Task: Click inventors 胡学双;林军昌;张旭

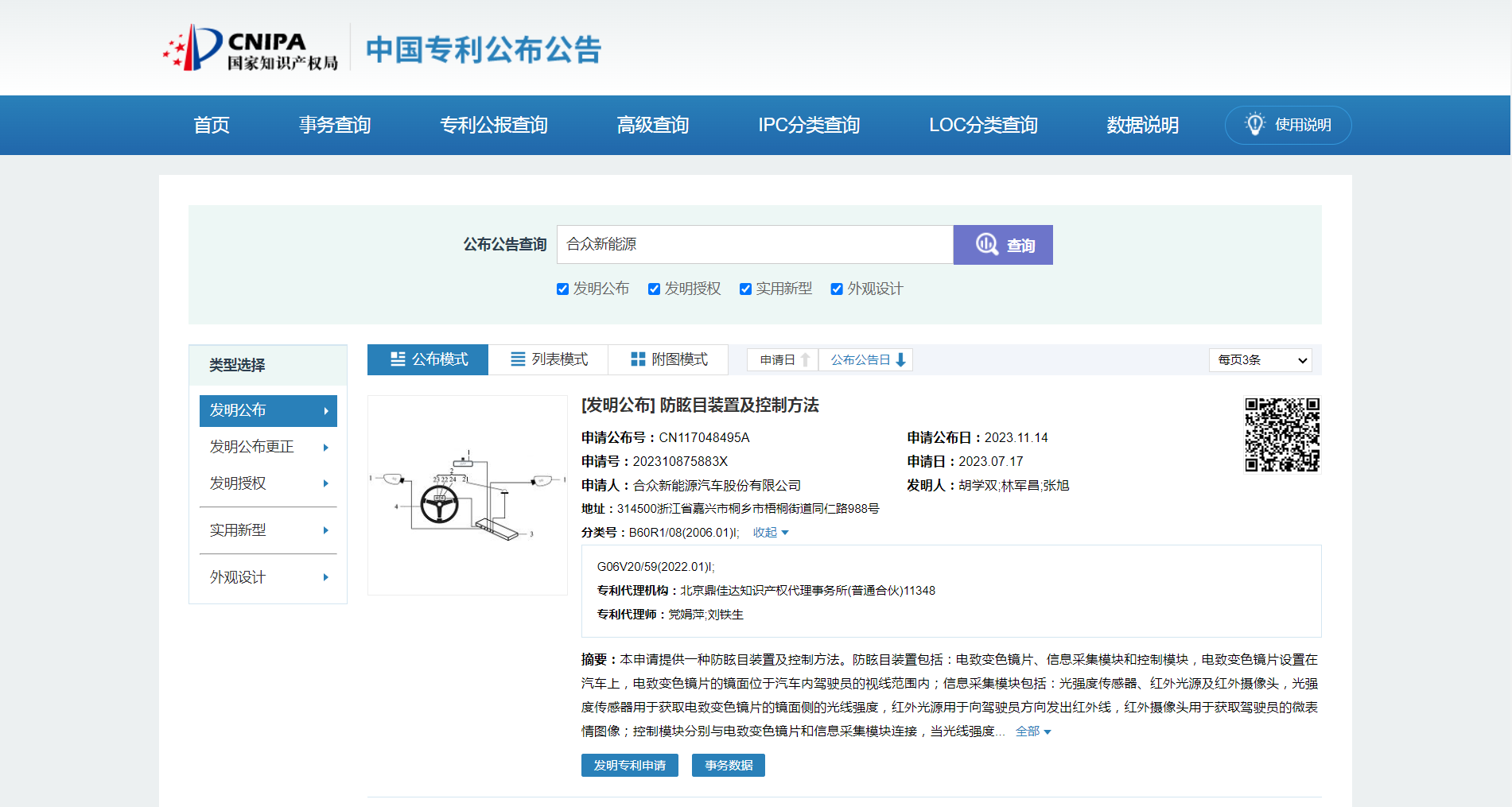Action: [1014, 486]
